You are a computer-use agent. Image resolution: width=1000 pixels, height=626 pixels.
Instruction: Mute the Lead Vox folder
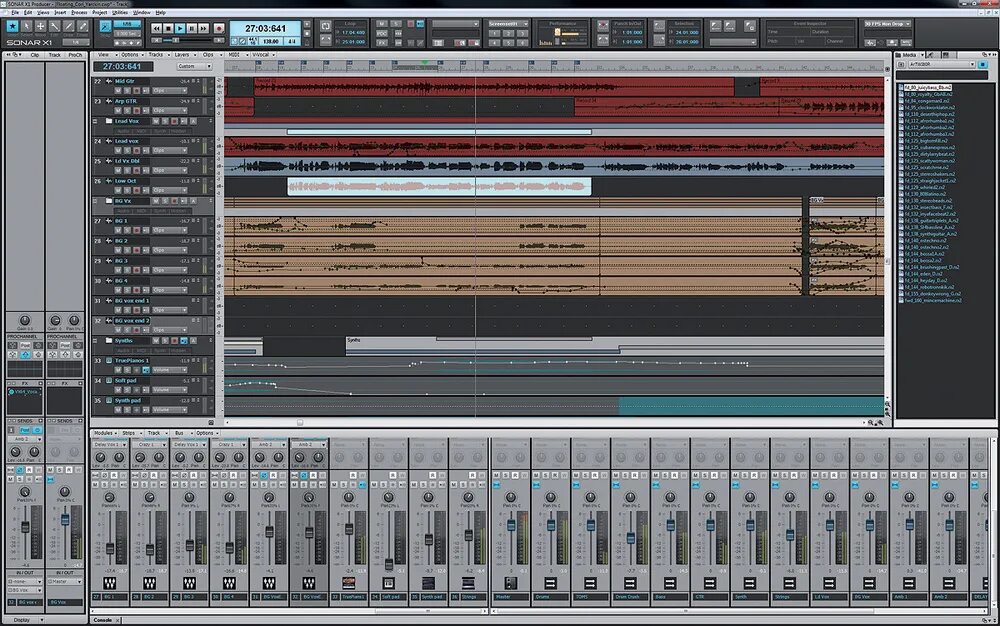click(x=156, y=121)
